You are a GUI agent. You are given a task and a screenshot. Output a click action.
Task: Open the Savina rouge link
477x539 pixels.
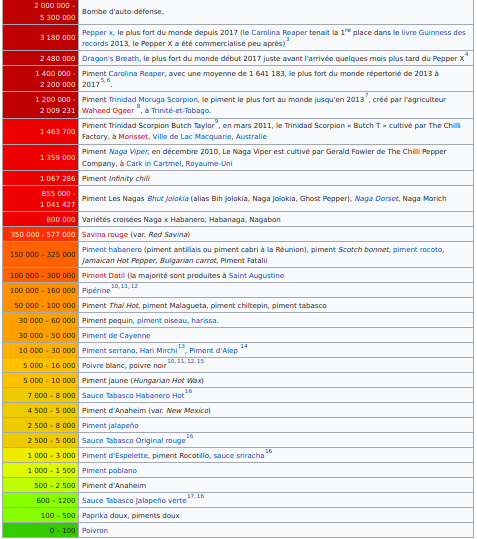click(x=105, y=235)
